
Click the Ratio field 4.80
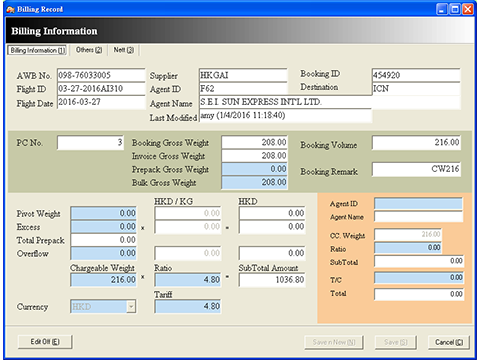coord(188,280)
